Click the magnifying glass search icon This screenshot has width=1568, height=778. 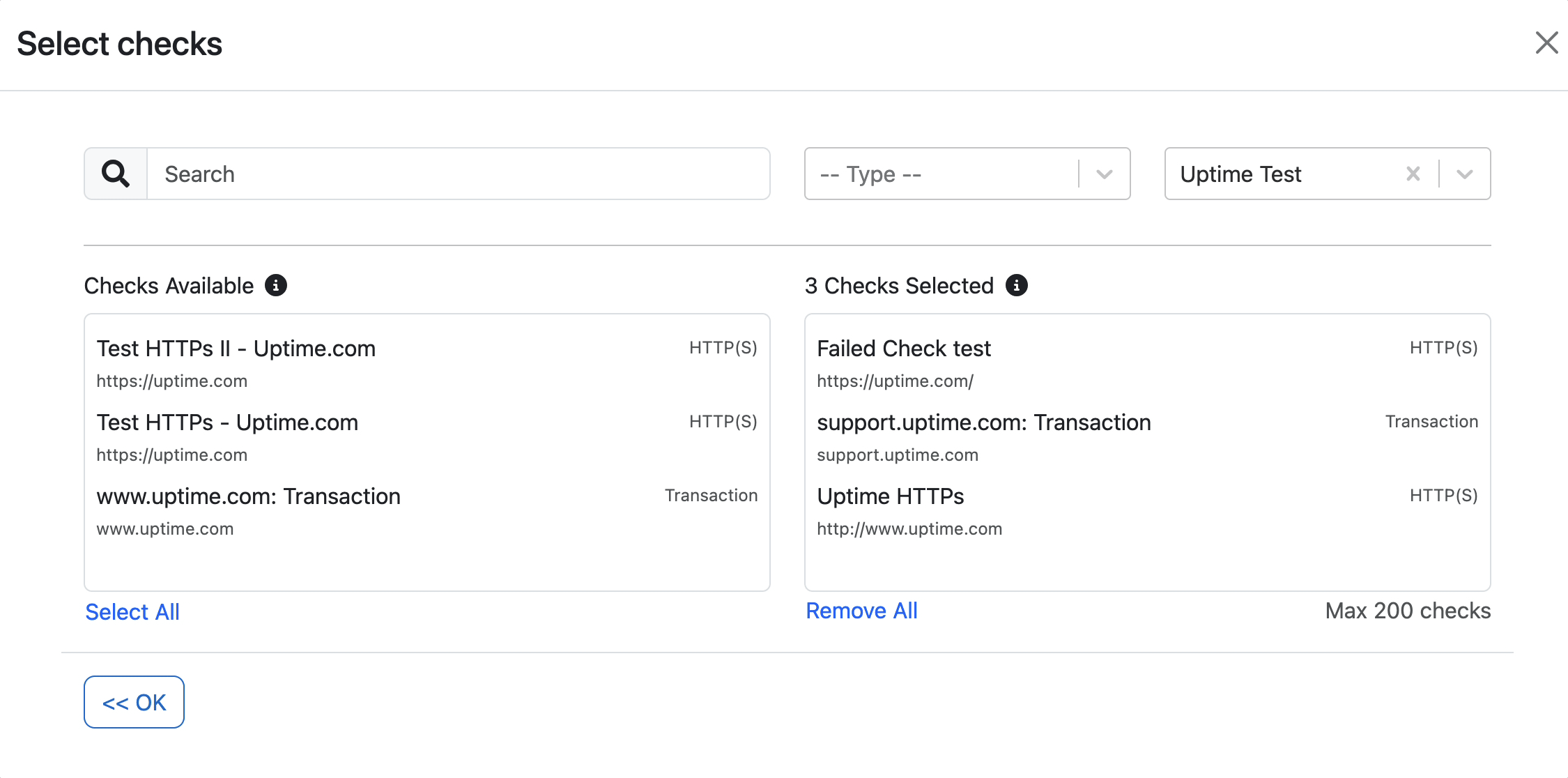116,174
